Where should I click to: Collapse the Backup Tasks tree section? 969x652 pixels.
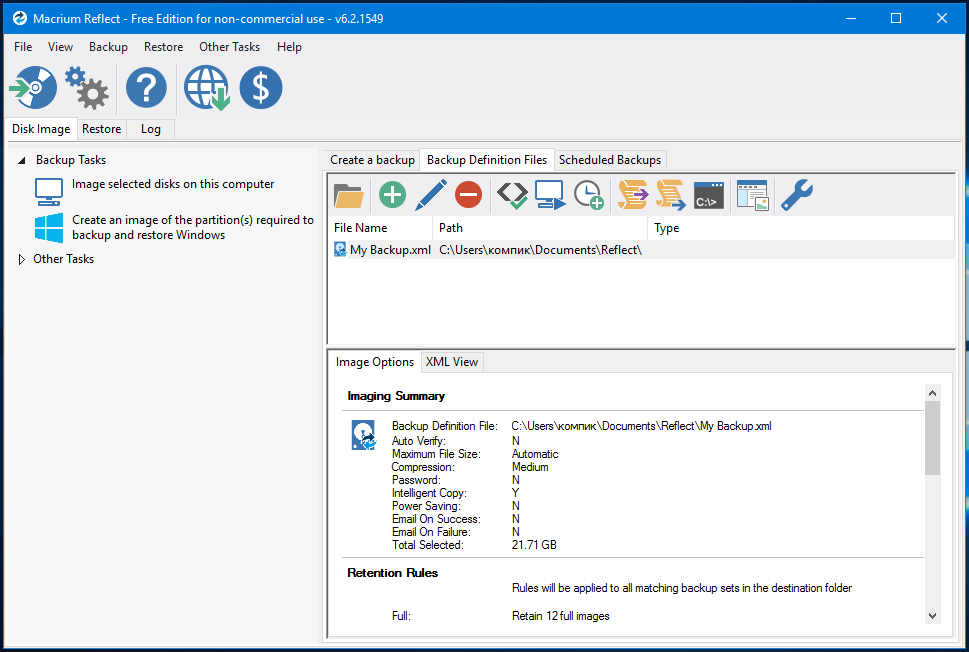[x=22, y=161]
